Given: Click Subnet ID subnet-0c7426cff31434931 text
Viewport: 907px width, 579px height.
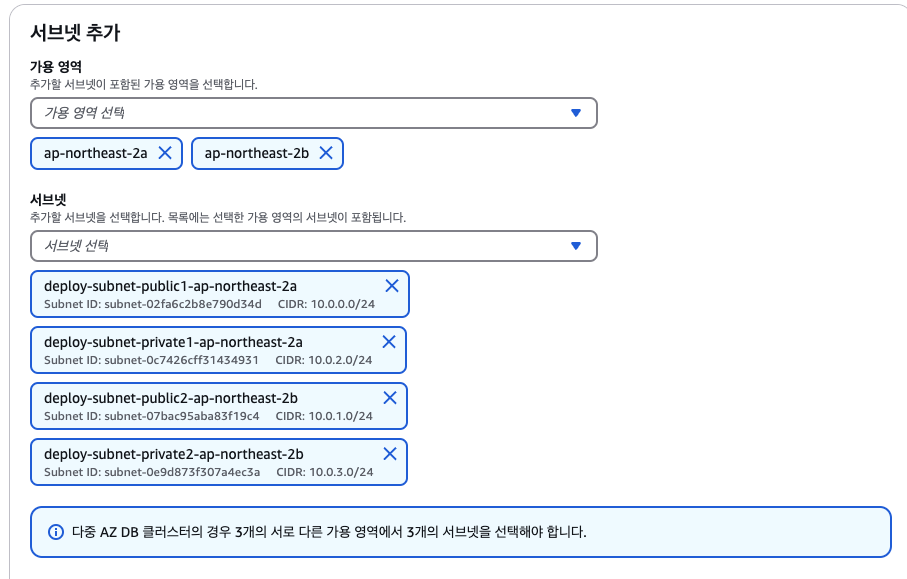Looking at the screenshot, I should 151,360.
